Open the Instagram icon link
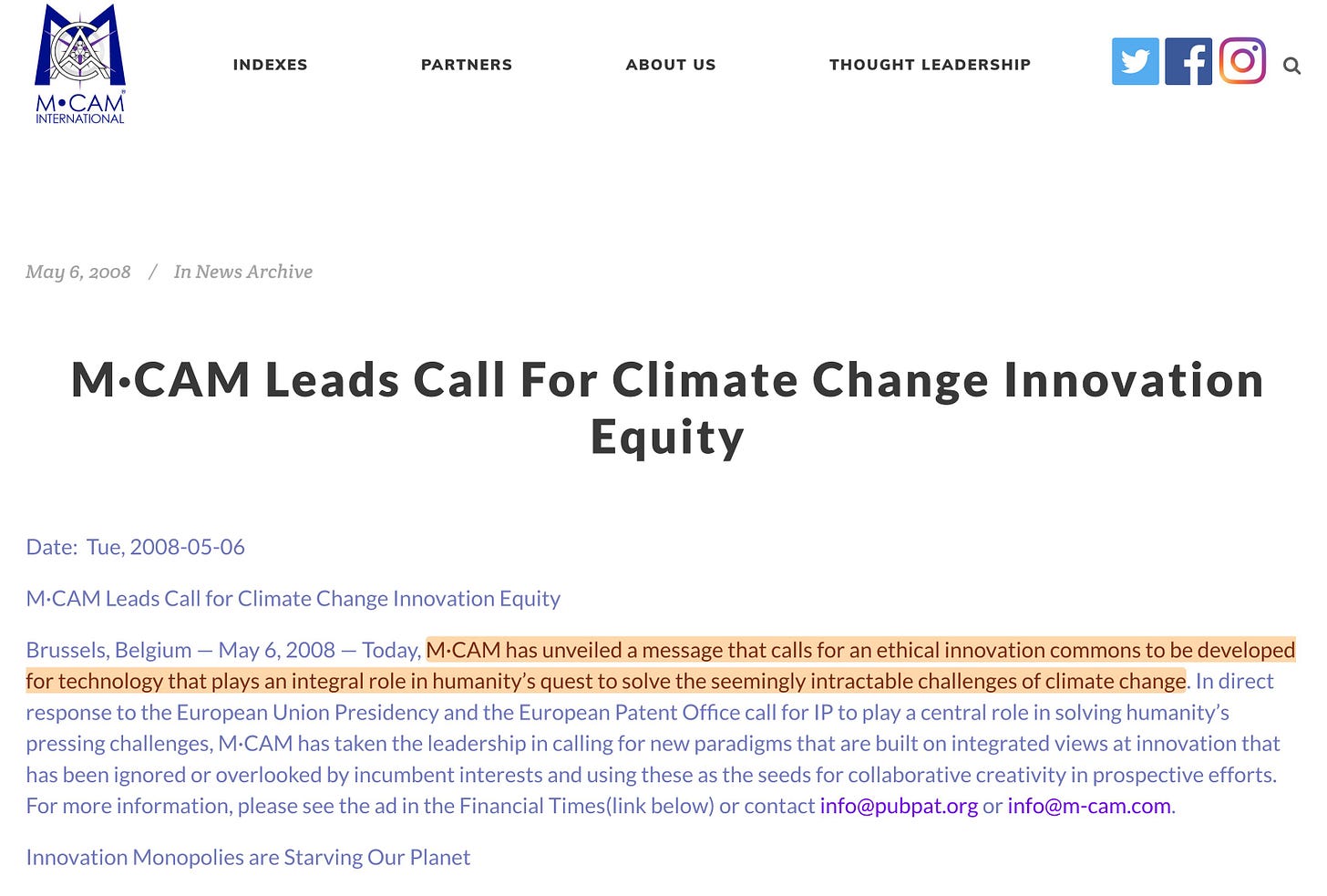Viewport: 1327px width, 896px height. (x=1242, y=61)
